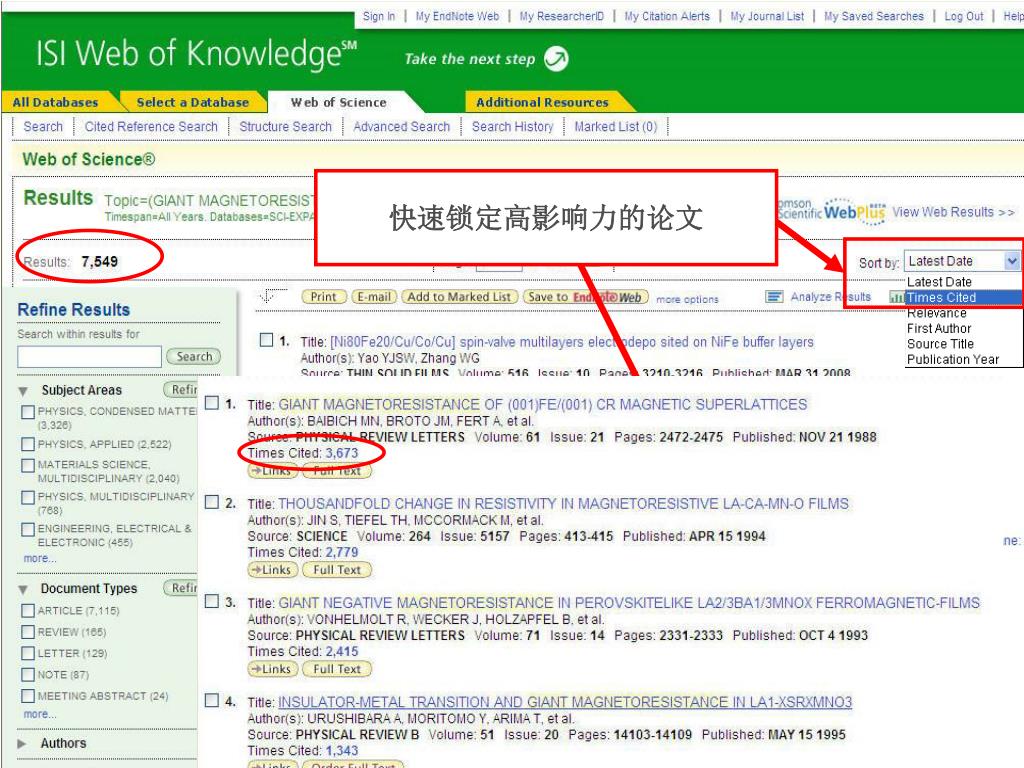Open Times Cited 3,673 link
Screen dimensions: 1024x768
click(x=342, y=453)
